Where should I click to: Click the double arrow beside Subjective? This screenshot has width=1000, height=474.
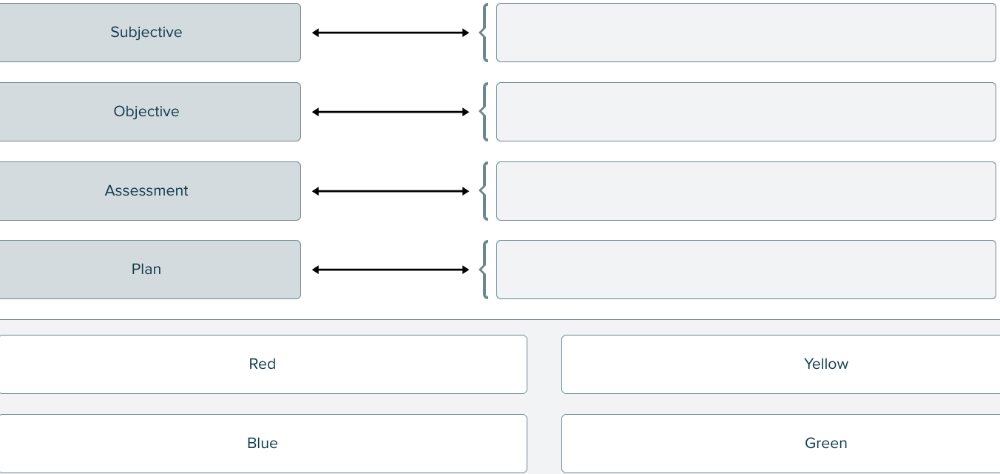390,33
